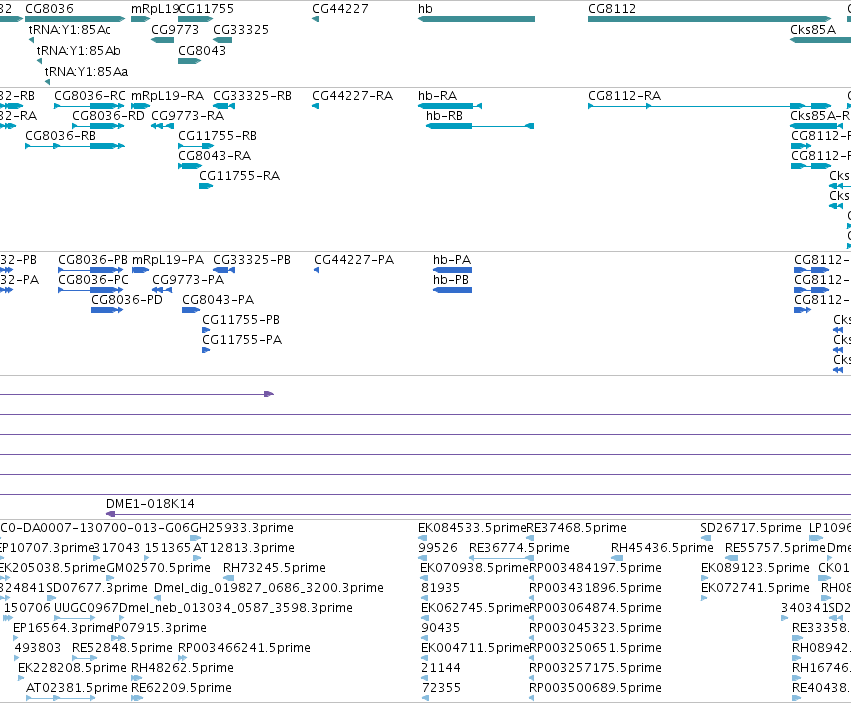Select the RE37468.5prime EST

pos(530,538)
